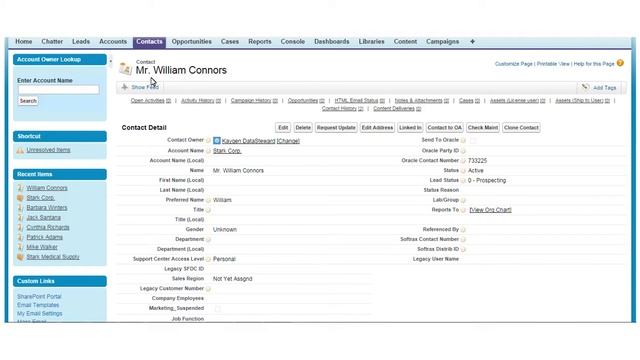Open Unresolved Items shortcut
The image size is (640, 360).
point(48,150)
